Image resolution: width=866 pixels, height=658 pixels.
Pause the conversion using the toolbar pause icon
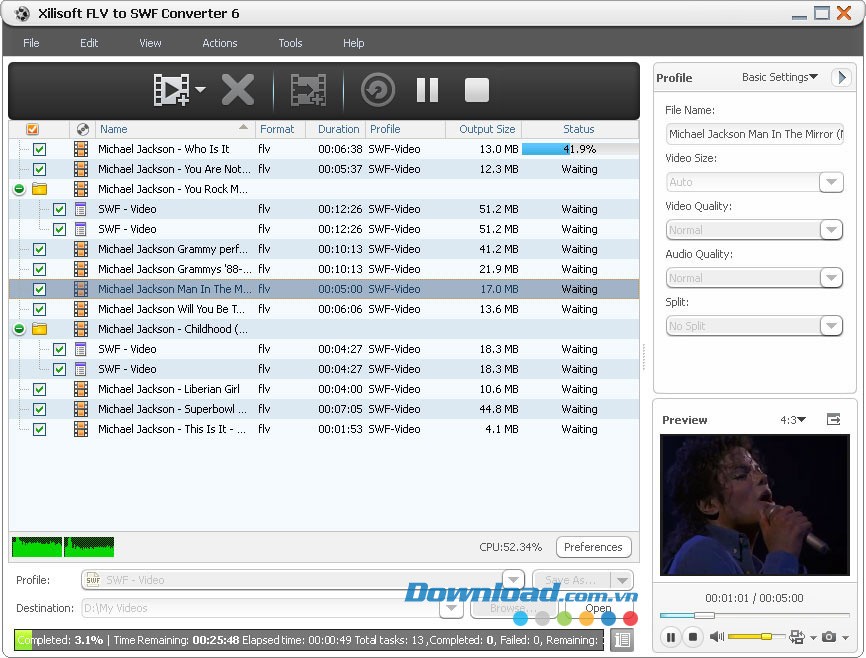[x=427, y=89]
